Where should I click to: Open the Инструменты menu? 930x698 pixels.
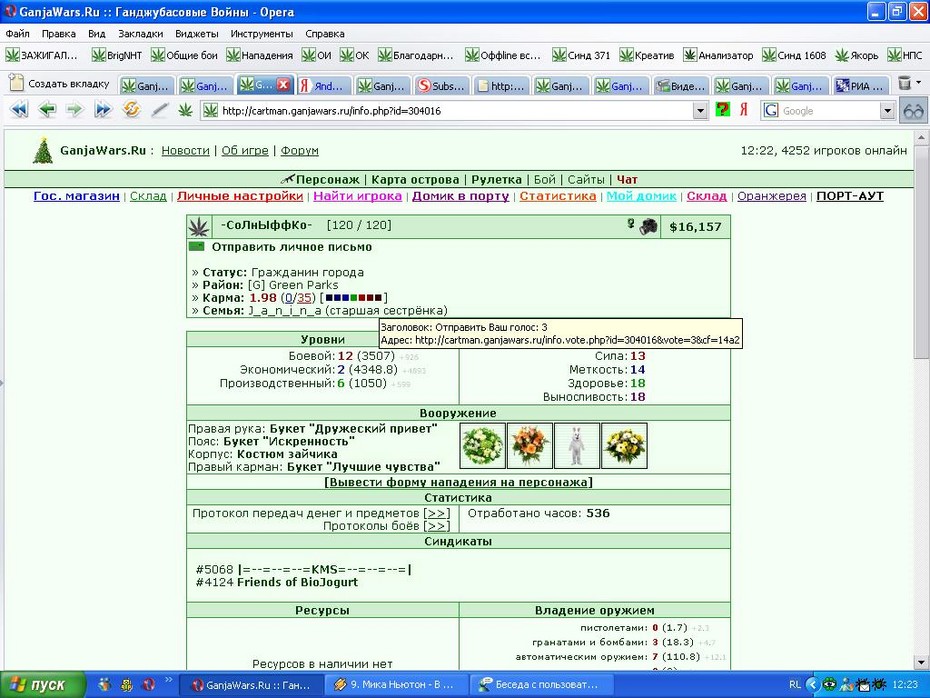point(262,34)
